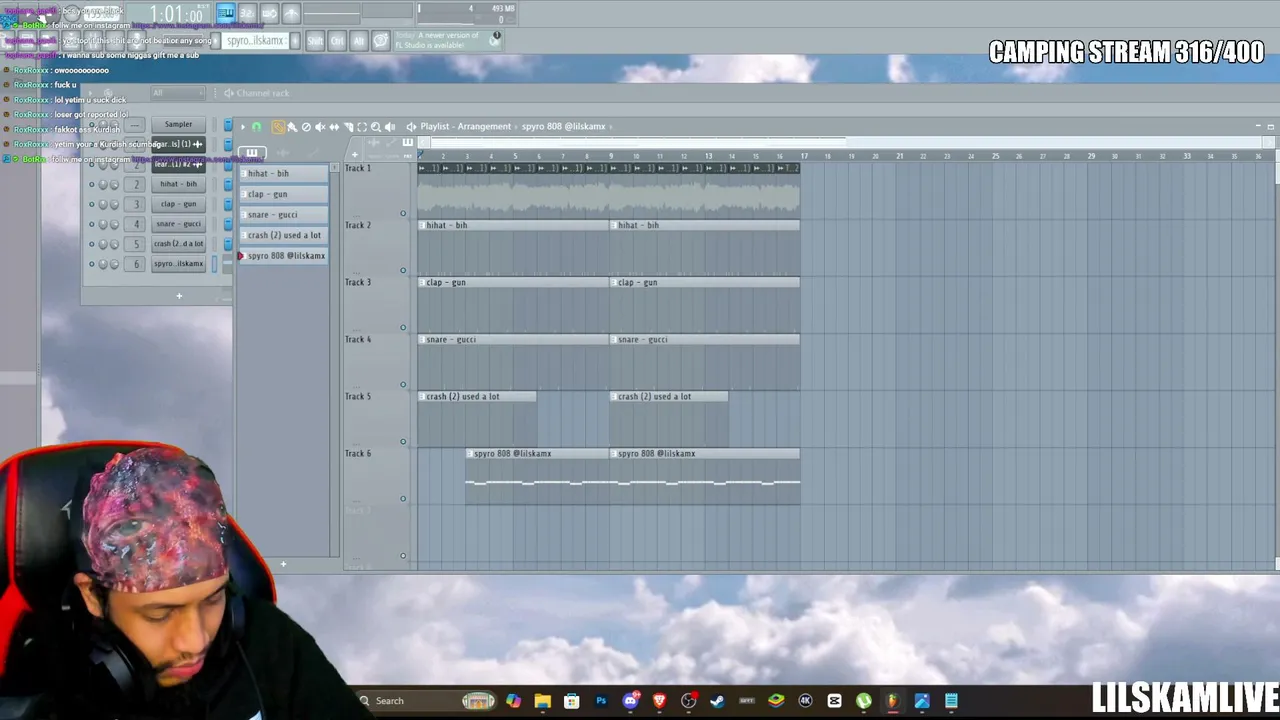Toggle mute LED for spyro channel
This screenshot has height=720, width=1280.
point(92,264)
